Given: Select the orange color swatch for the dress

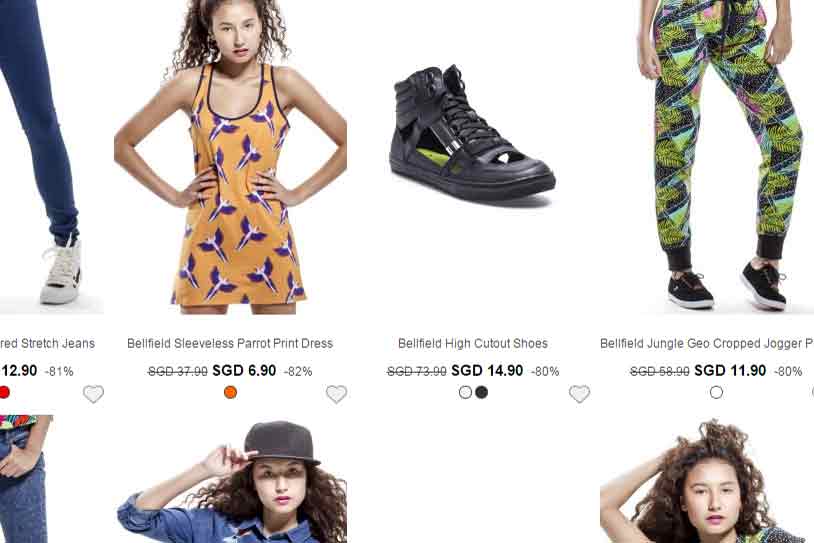Looking at the screenshot, I should pos(230,392).
